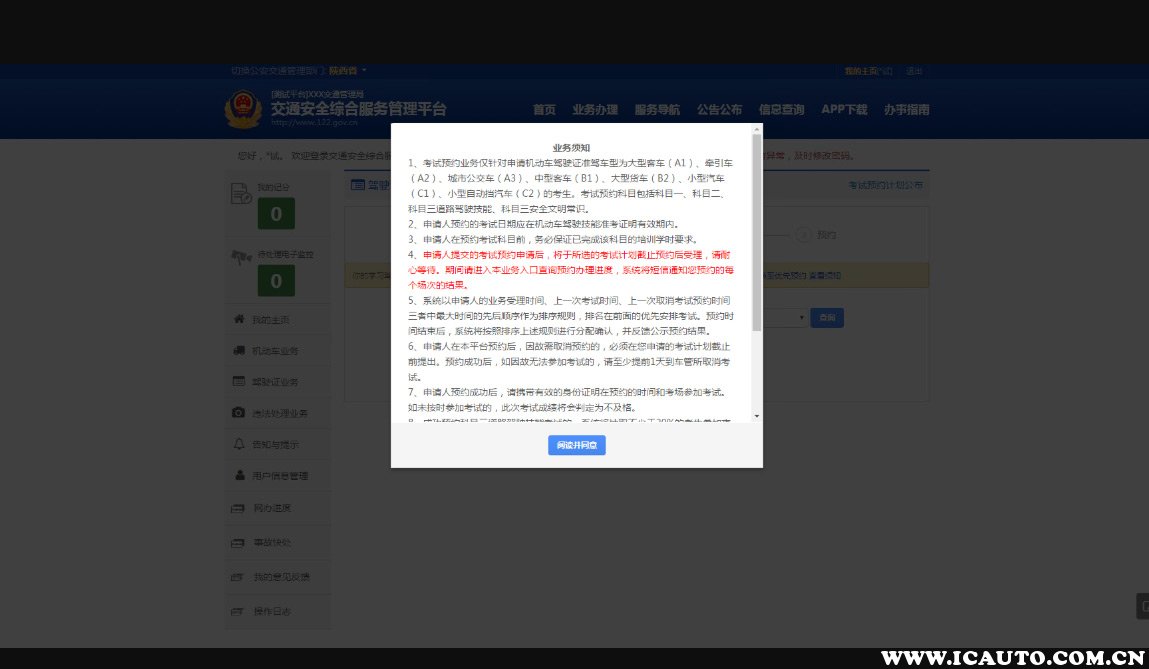Click the dialog scrollbar down arrow

[x=756, y=415]
